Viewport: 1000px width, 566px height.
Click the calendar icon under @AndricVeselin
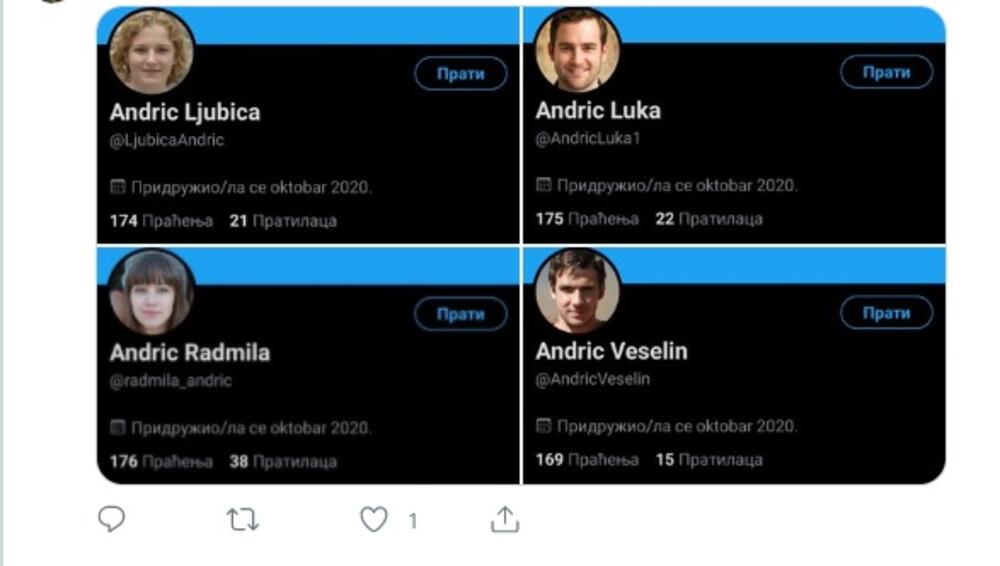[543, 426]
